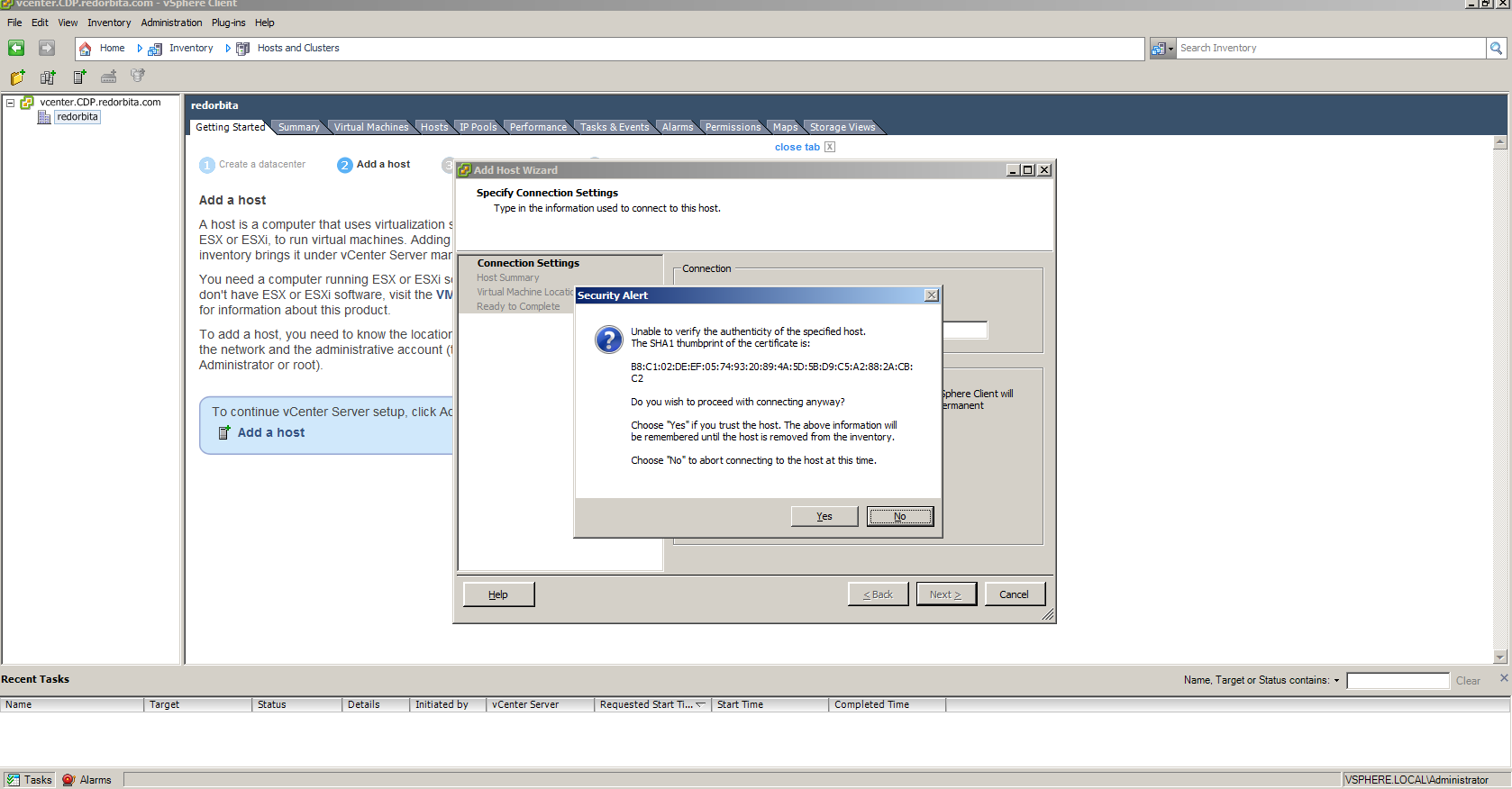Click the New Cluster toolbar icon
Screen dimensions: 1512x789
pos(48,77)
